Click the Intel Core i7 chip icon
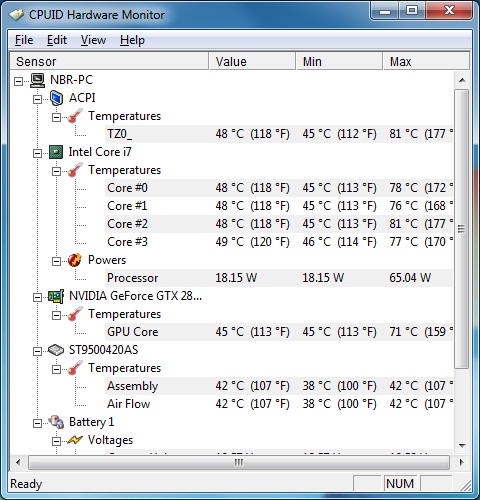The image size is (480, 500). pyautogui.click(x=56, y=152)
